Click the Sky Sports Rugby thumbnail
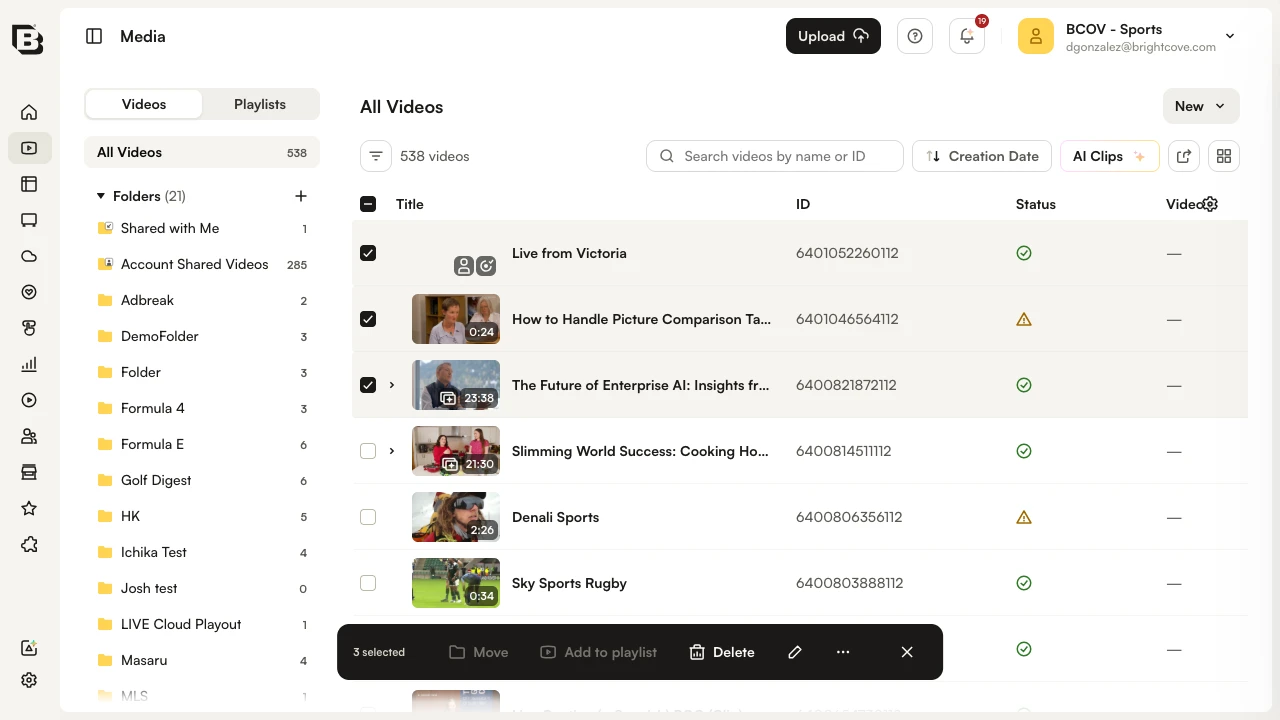1280x720 pixels. pos(456,583)
